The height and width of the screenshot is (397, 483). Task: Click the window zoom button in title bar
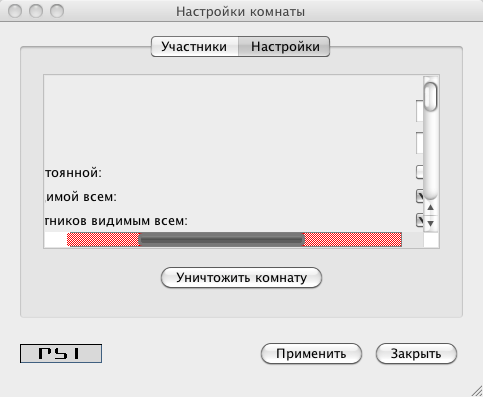(57, 11)
